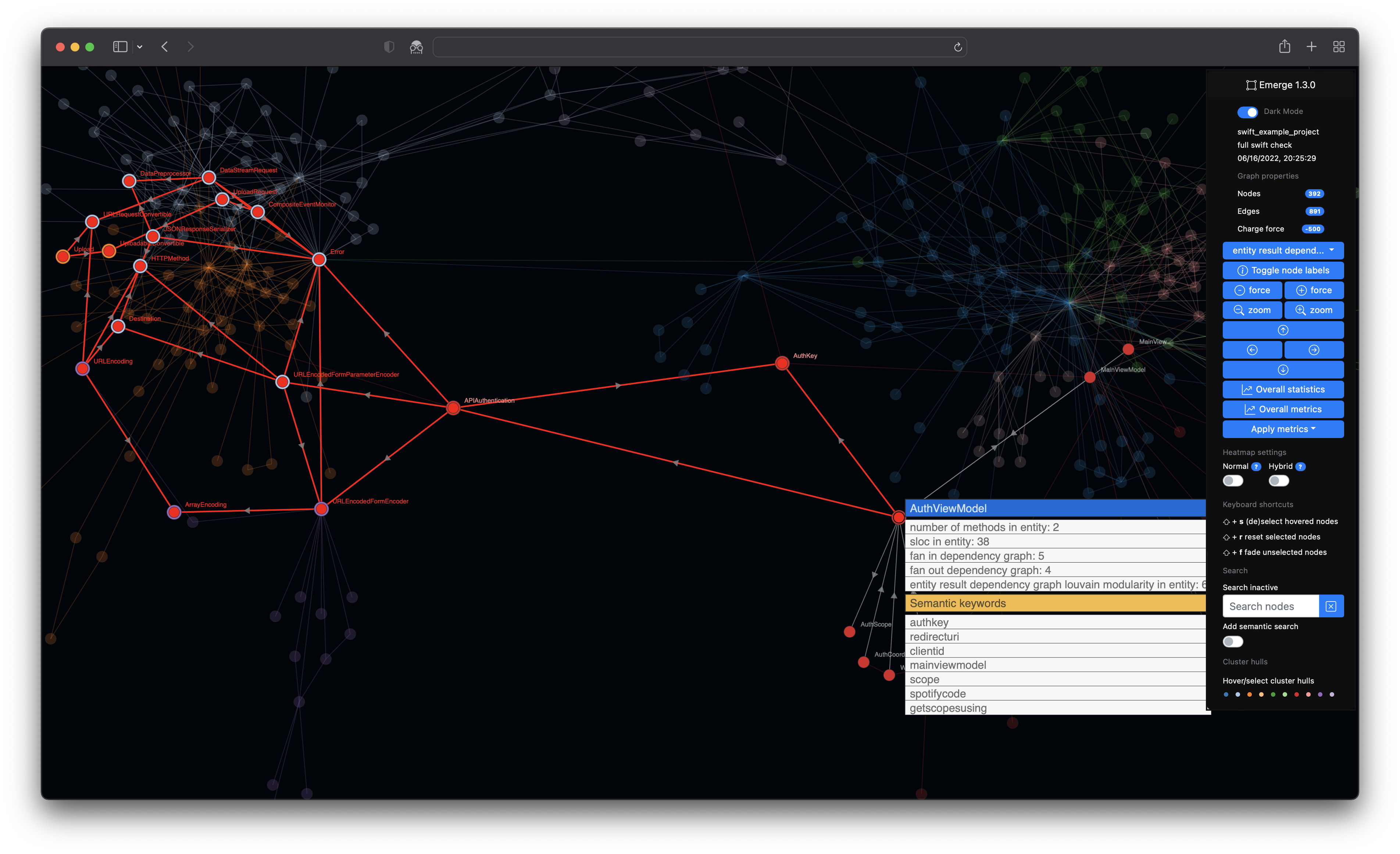
Task: Disable Dark Mode
Action: [x=1248, y=112]
